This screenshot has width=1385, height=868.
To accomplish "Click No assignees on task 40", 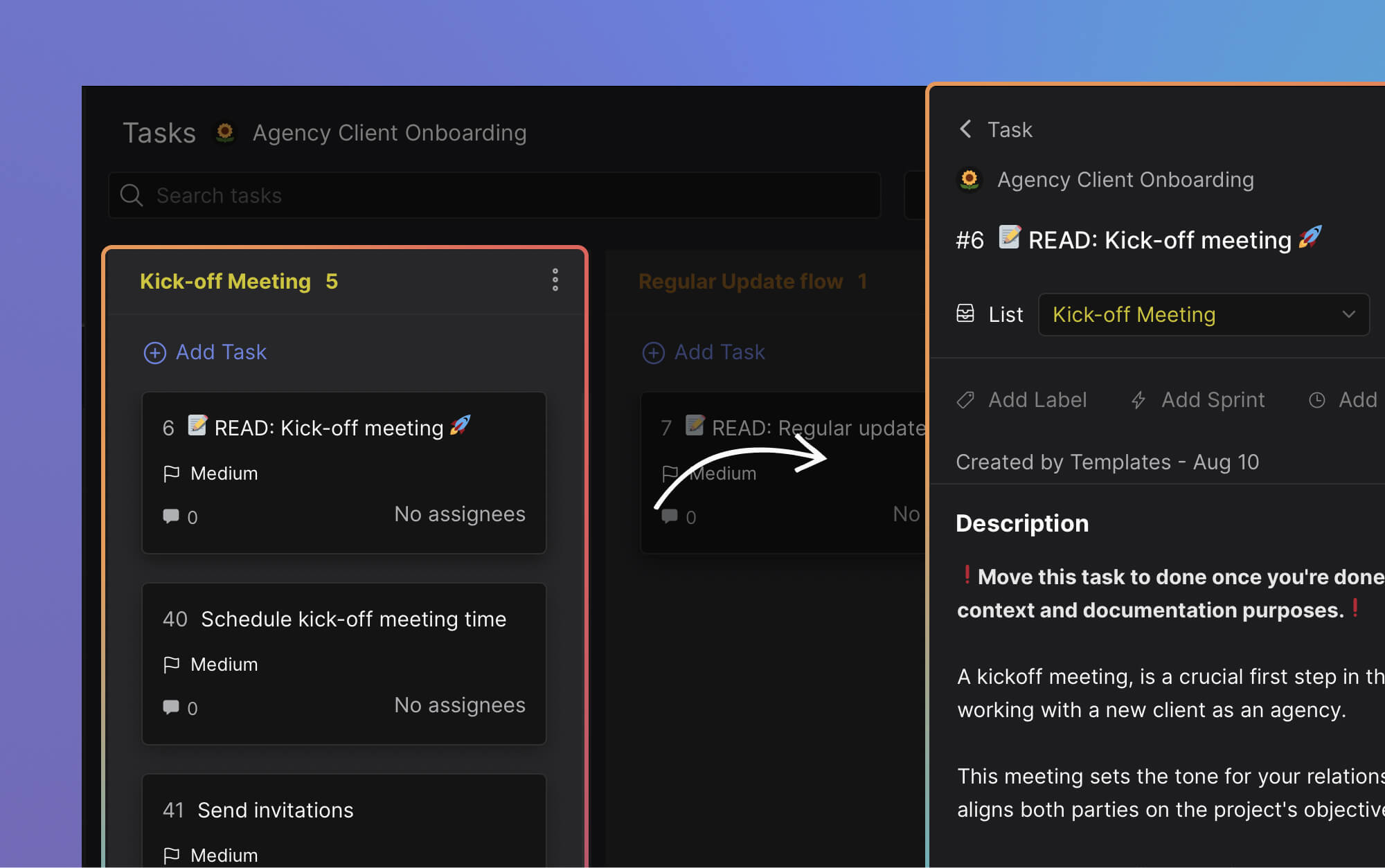I will (x=459, y=705).
